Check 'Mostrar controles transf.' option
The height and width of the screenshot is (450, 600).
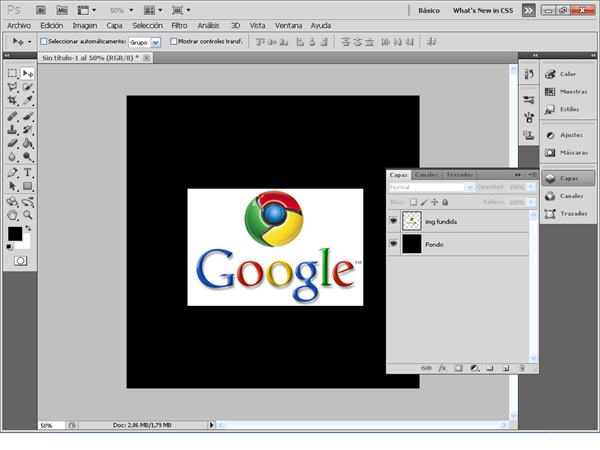coord(174,42)
